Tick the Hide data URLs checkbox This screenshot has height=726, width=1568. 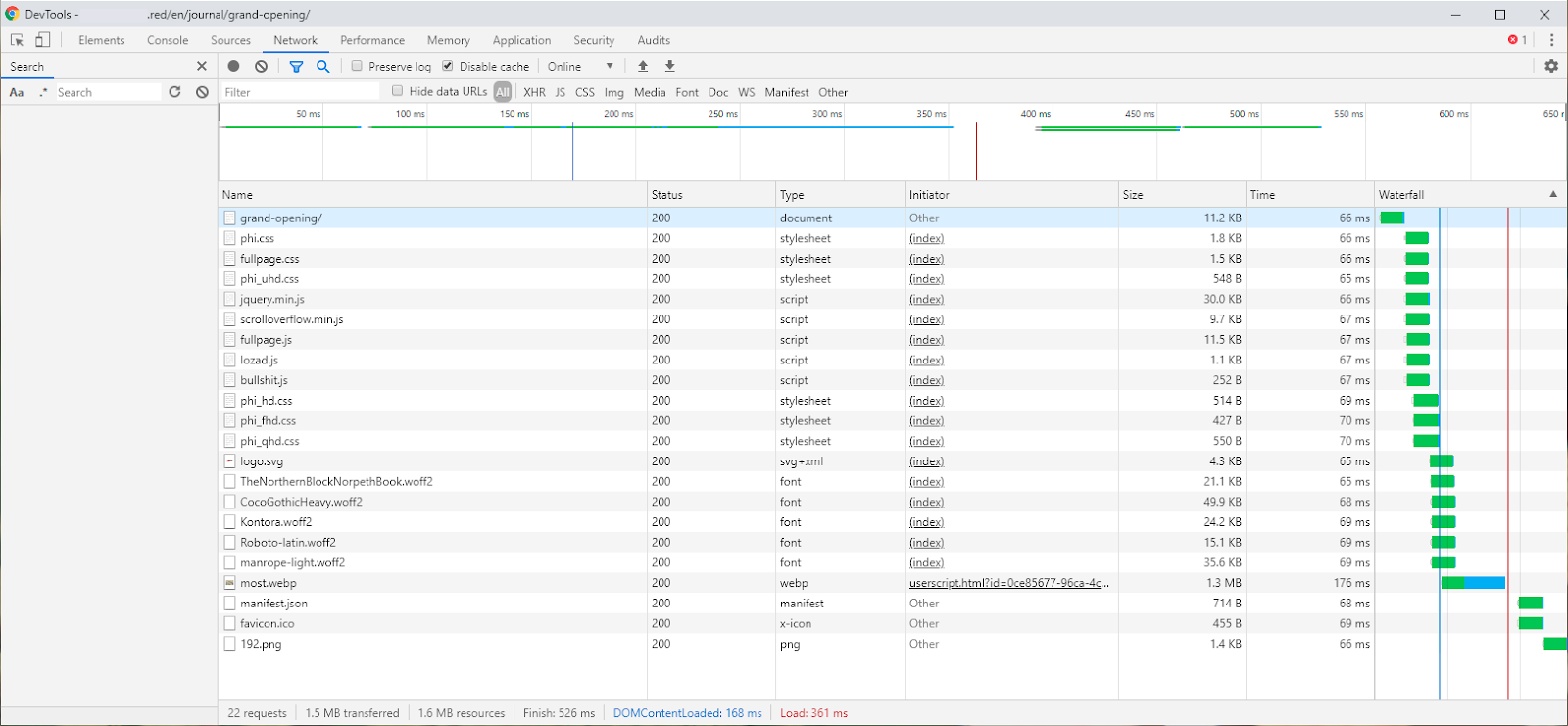coord(398,91)
